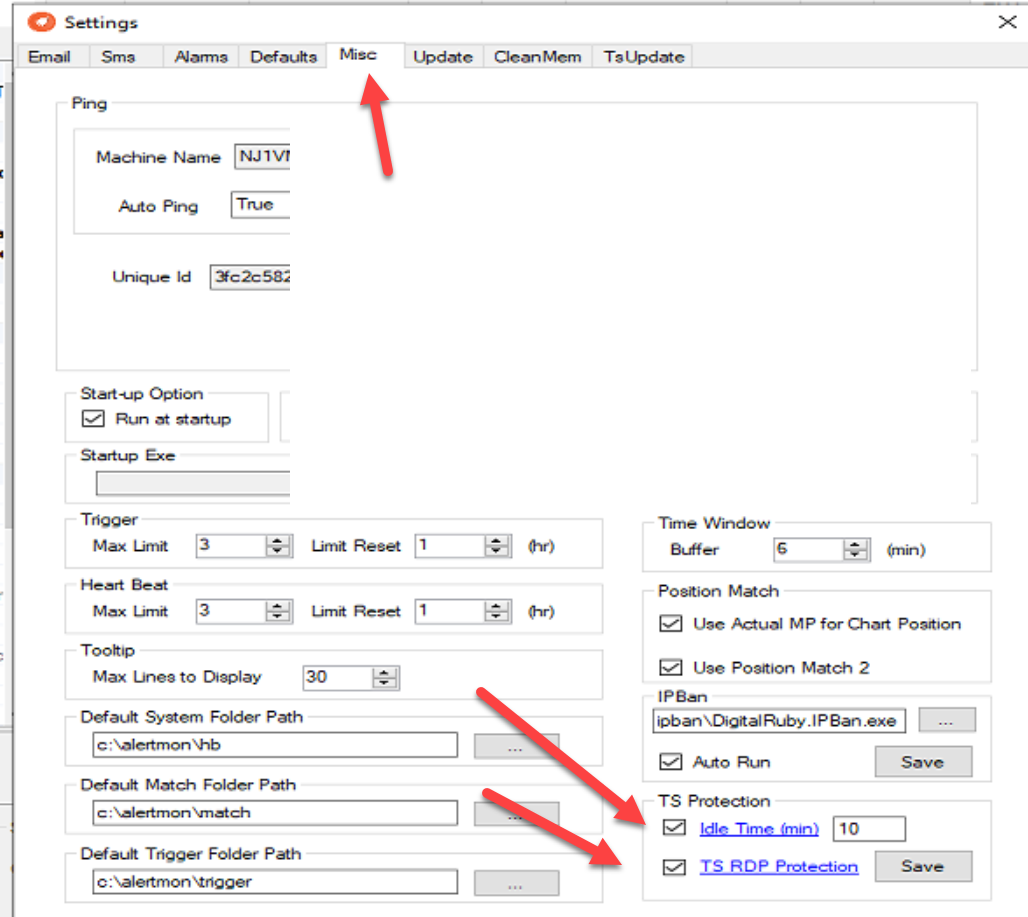Save the TS Protection settings
1028x917 pixels.
(922, 866)
